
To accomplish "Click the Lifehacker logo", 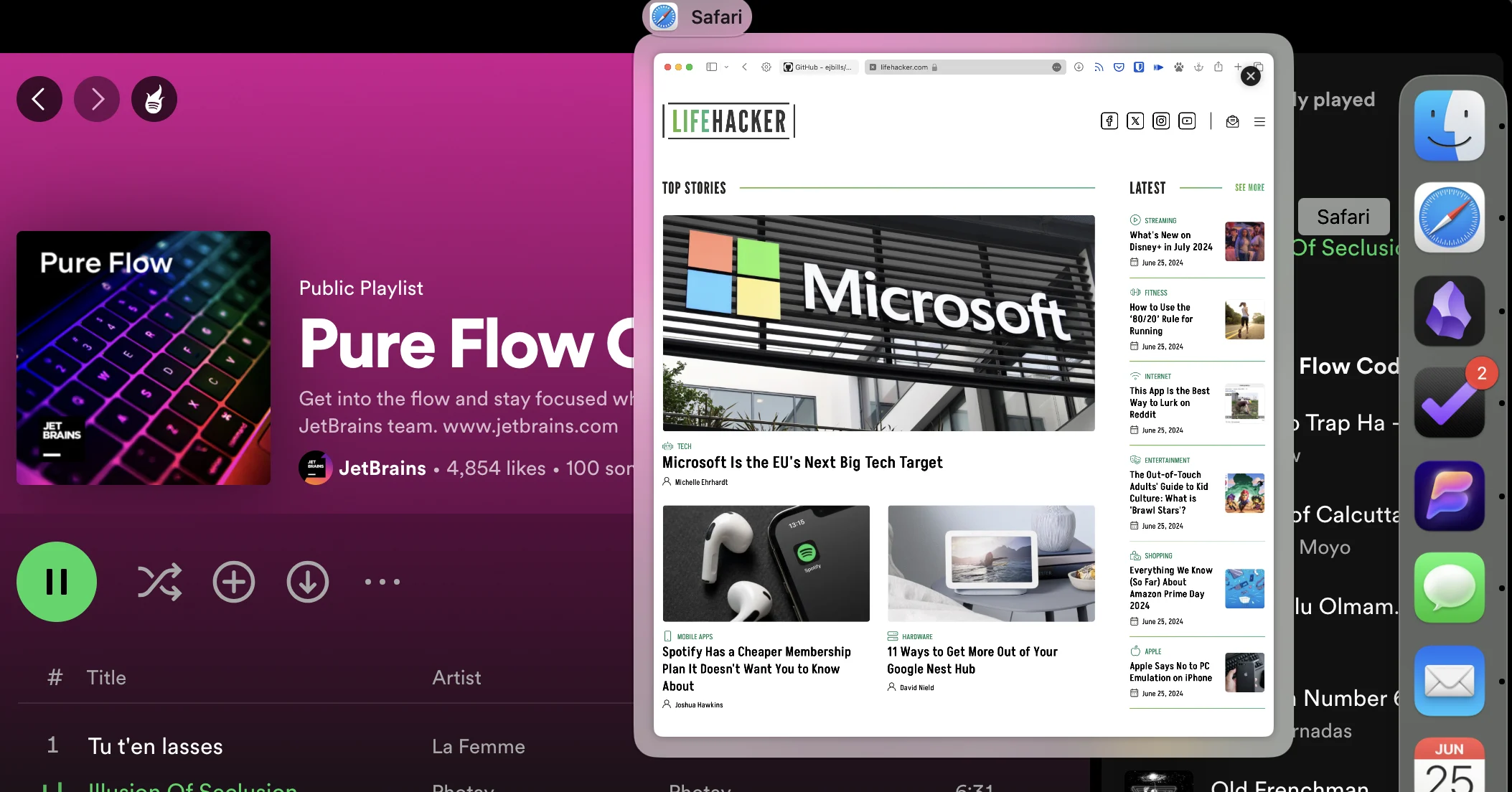I will pyautogui.click(x=728, y=121).
